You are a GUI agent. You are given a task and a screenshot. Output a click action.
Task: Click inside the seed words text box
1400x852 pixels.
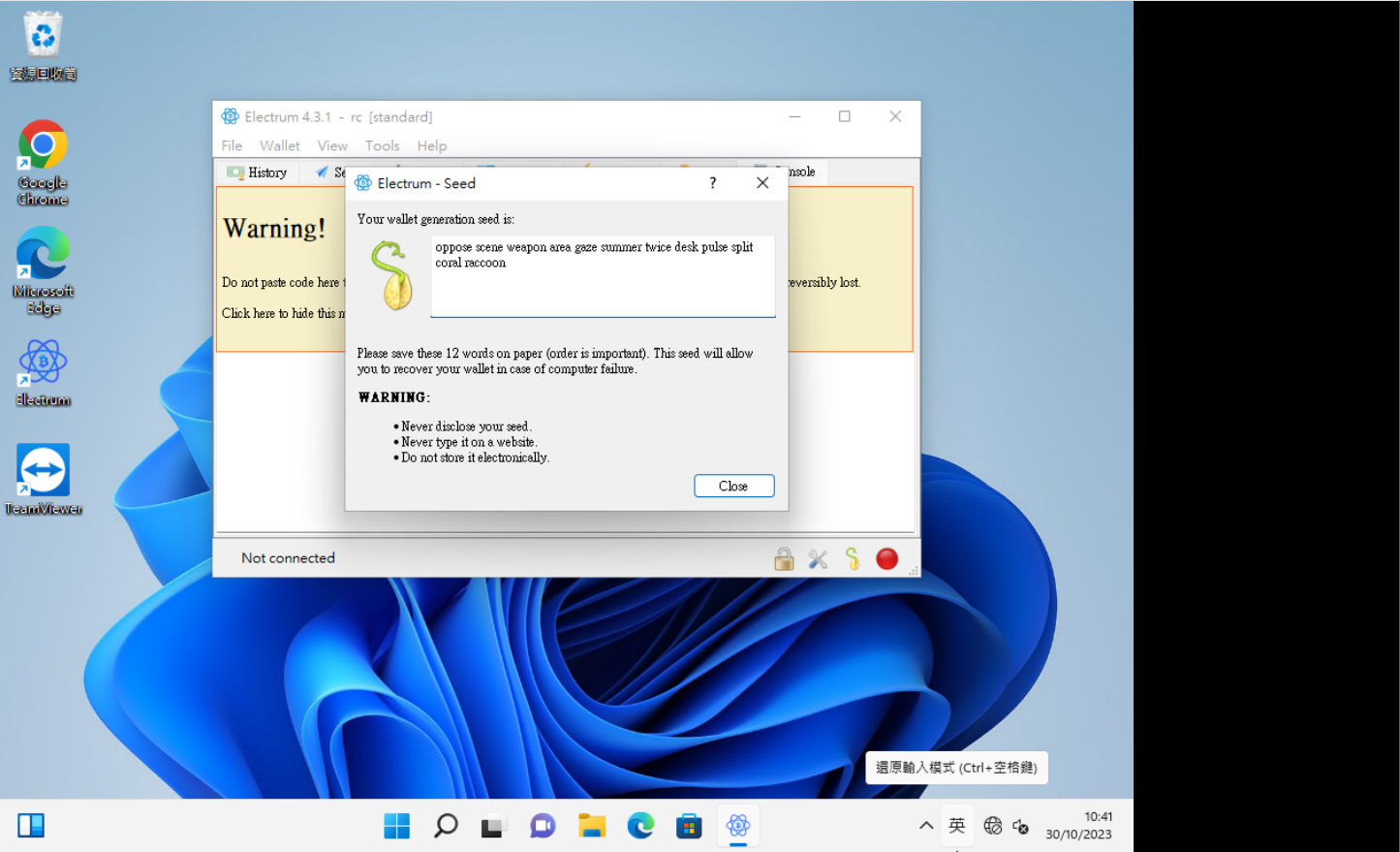point(603,276)
